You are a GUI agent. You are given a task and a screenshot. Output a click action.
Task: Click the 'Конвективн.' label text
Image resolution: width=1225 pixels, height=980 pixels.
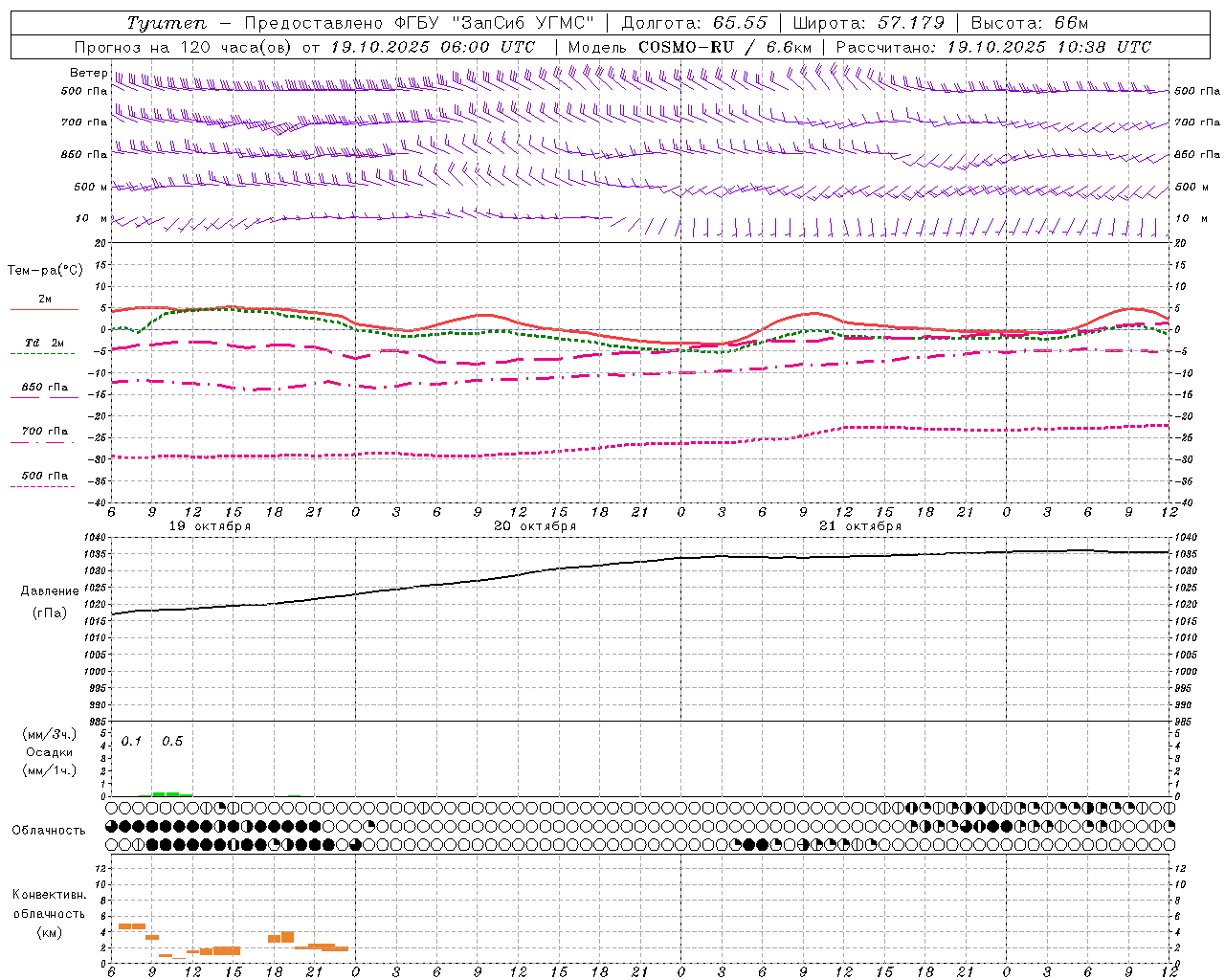[x=50, y=895]
